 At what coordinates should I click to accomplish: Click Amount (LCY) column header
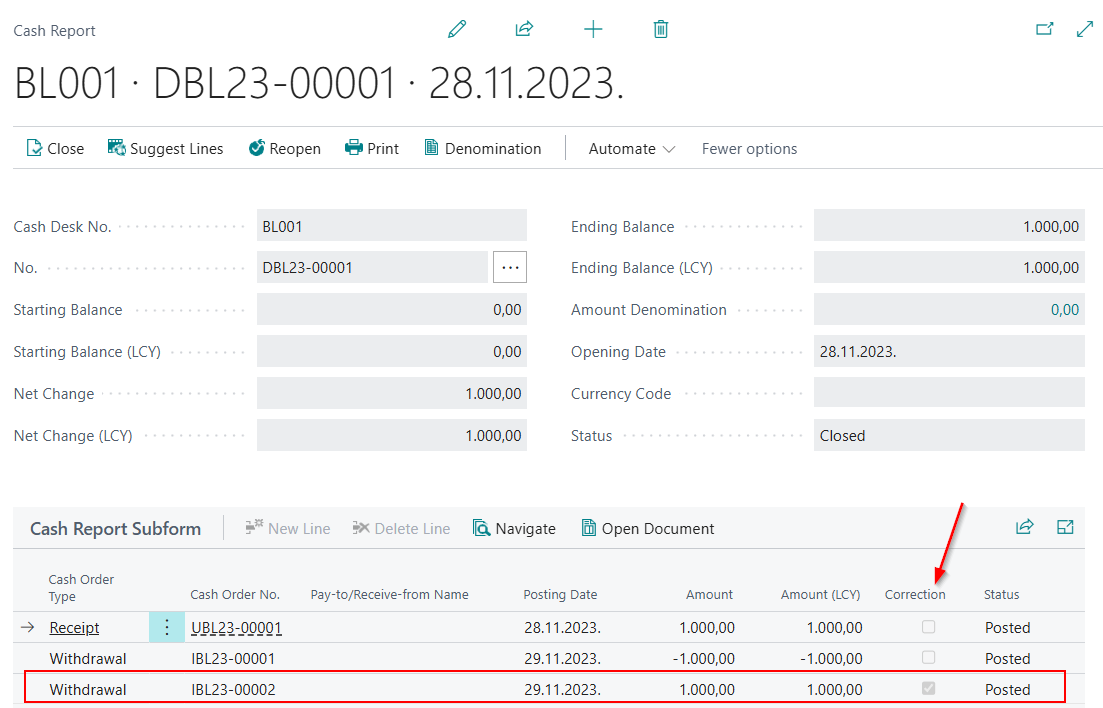(x=820, y=595)
